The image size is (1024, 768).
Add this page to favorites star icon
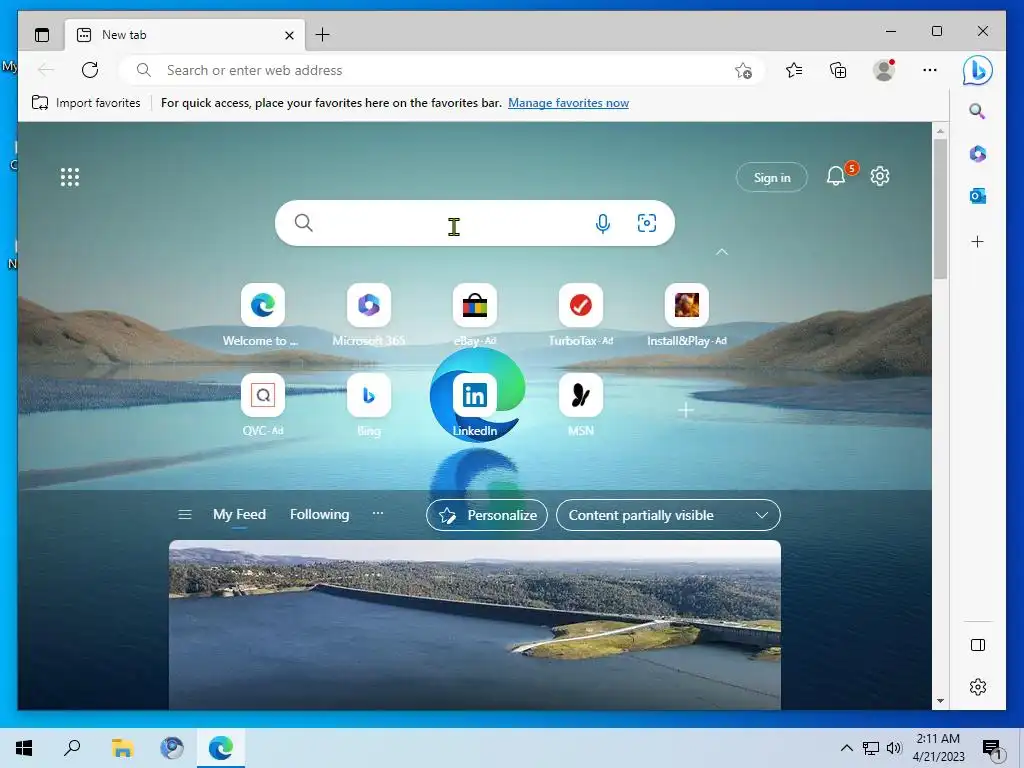coord(743,70)
